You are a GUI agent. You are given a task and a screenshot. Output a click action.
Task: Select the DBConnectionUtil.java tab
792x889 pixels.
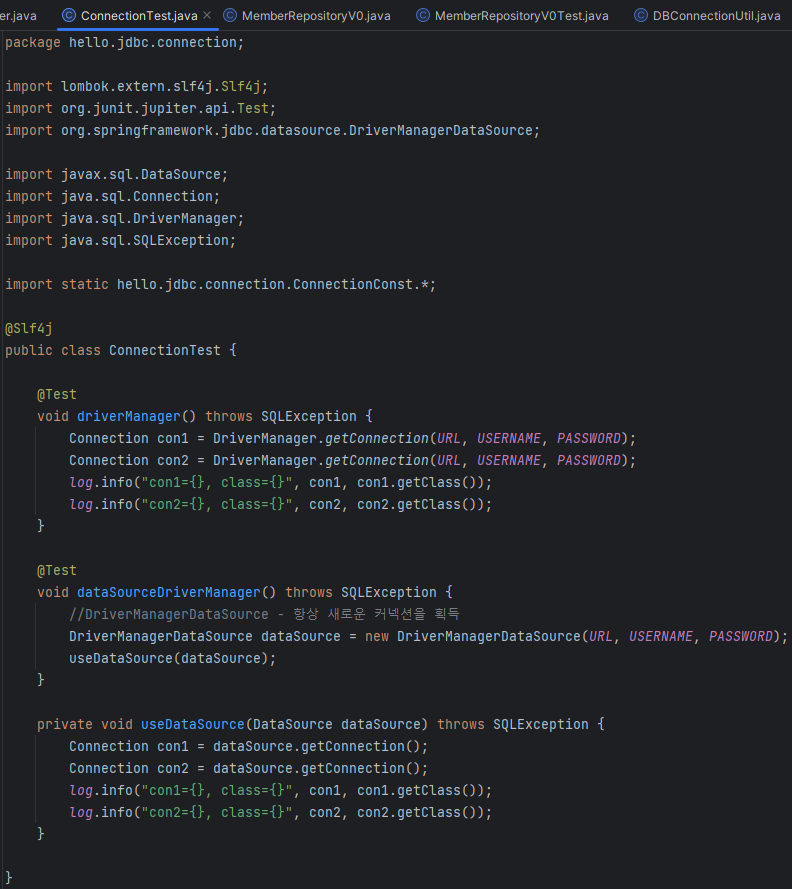[708, 15]
